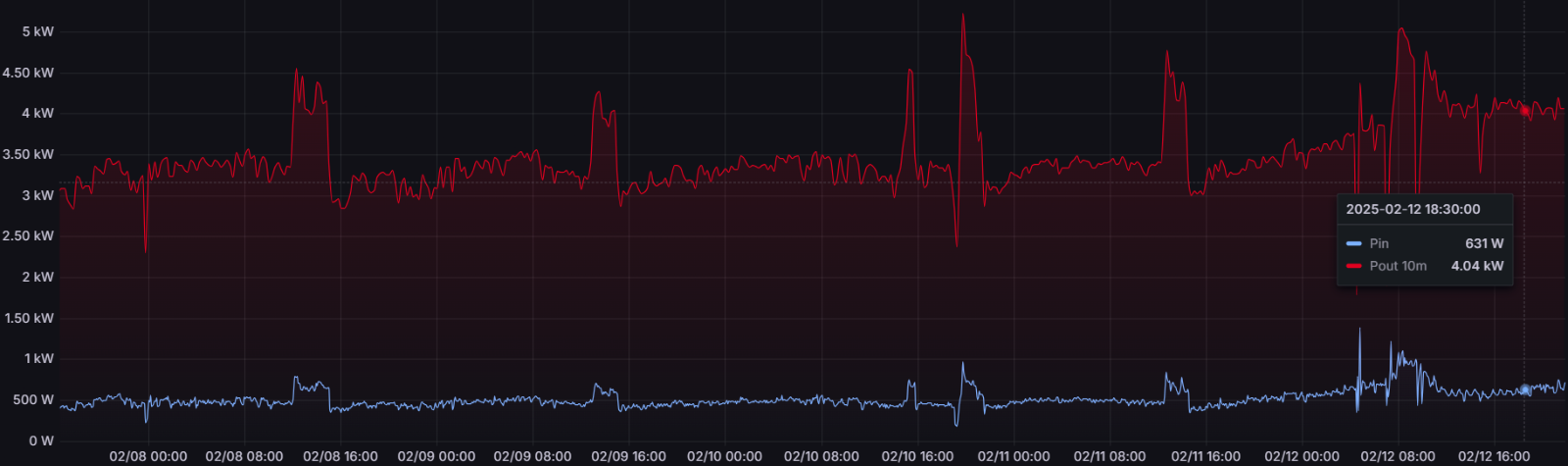
Task: Click the red Pout 10m series color marker
Action: (x=1354, y=266)
